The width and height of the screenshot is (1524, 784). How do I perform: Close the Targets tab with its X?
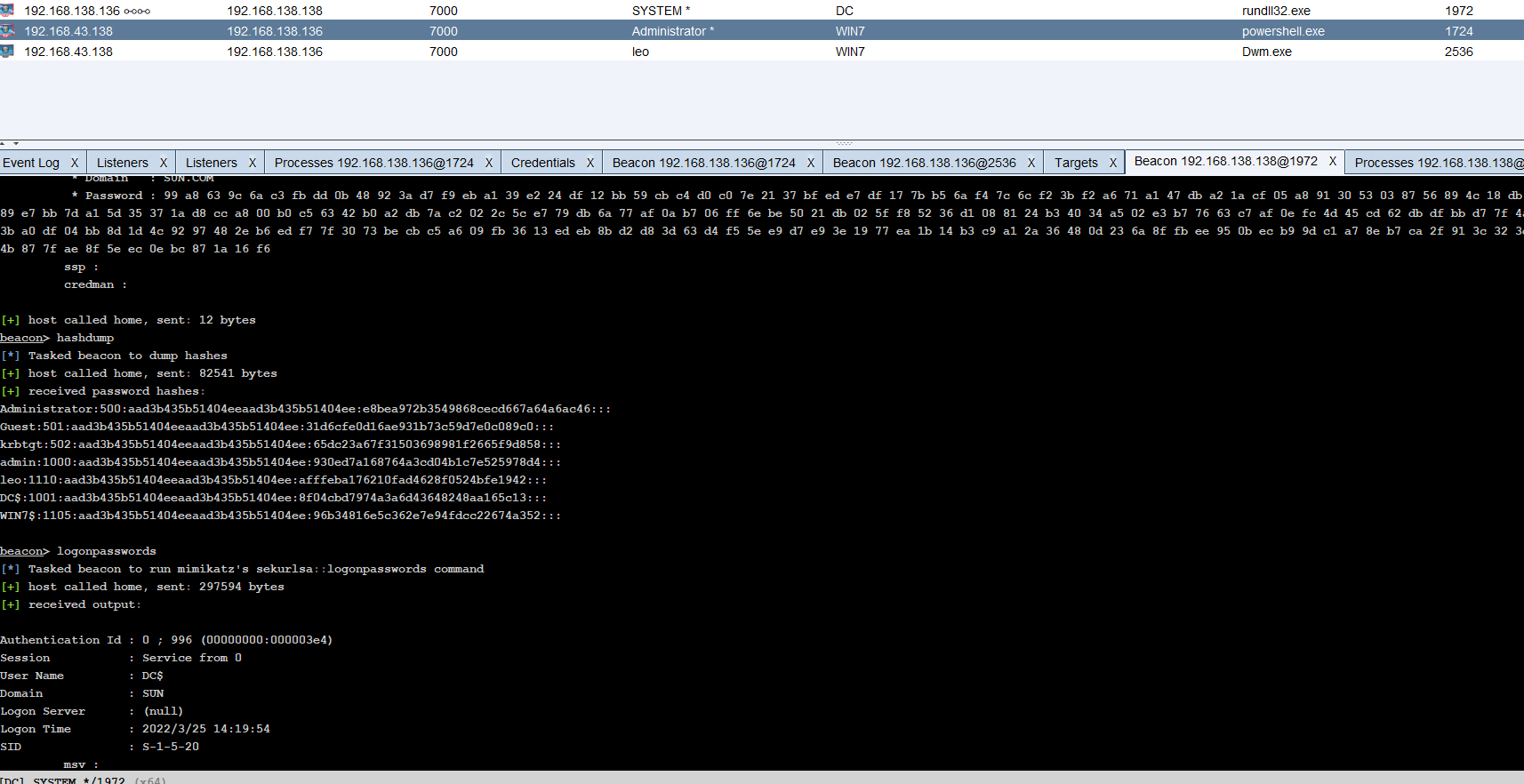coord(1113,163)
